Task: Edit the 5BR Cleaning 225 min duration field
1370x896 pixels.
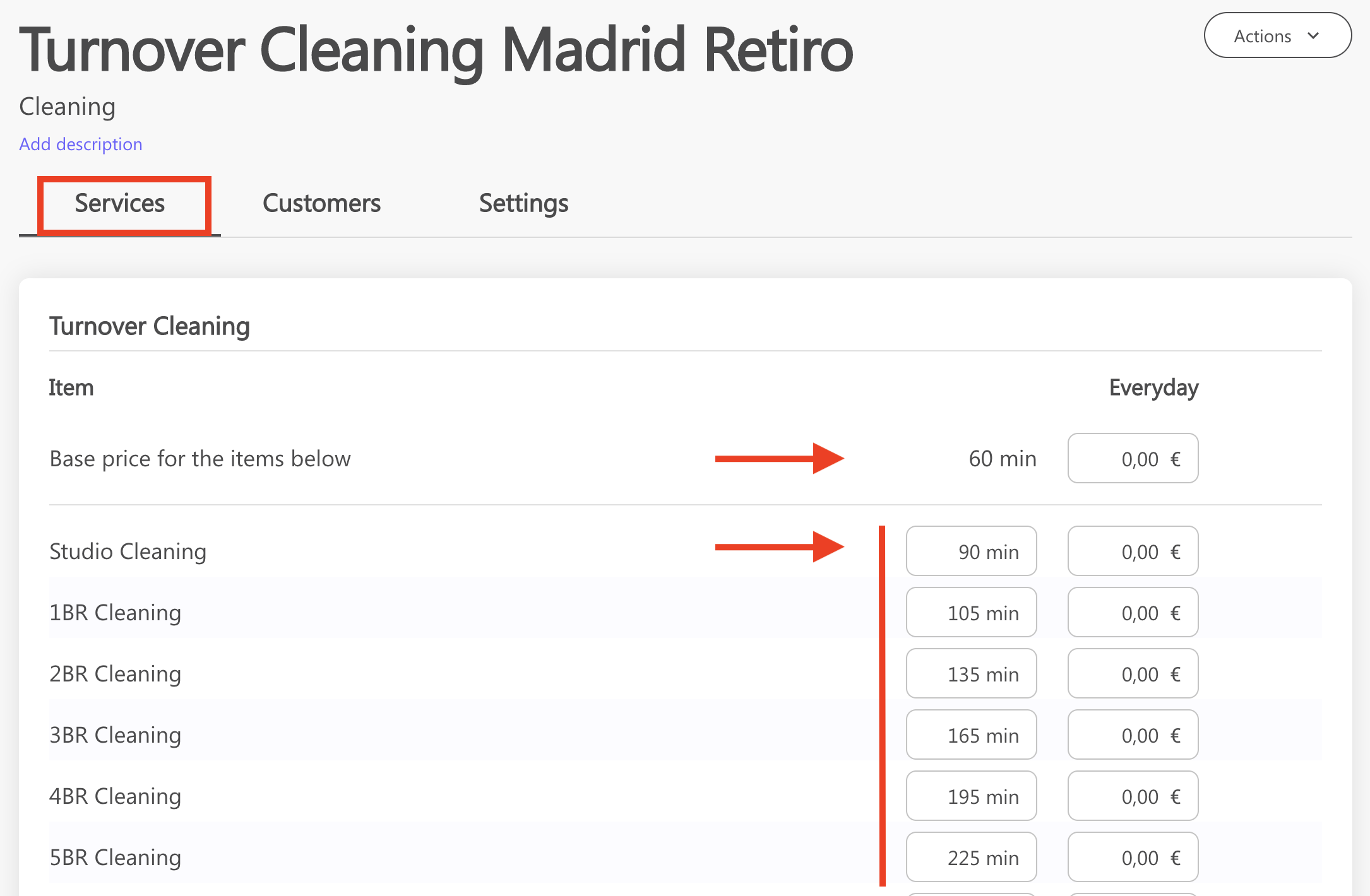Action: 972,857
